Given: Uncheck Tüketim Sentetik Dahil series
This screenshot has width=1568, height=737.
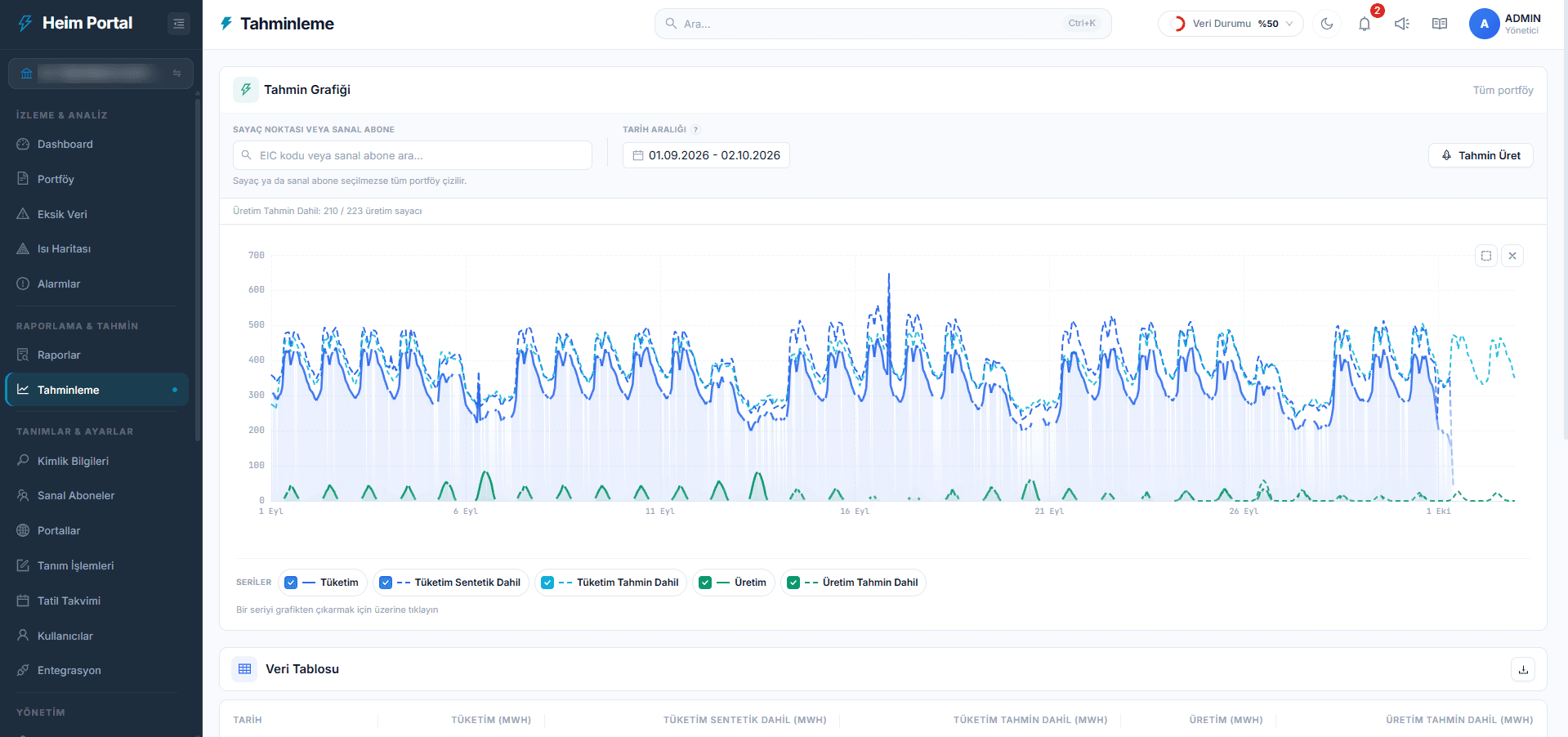Looking at the screenshot, I should 386,583.
